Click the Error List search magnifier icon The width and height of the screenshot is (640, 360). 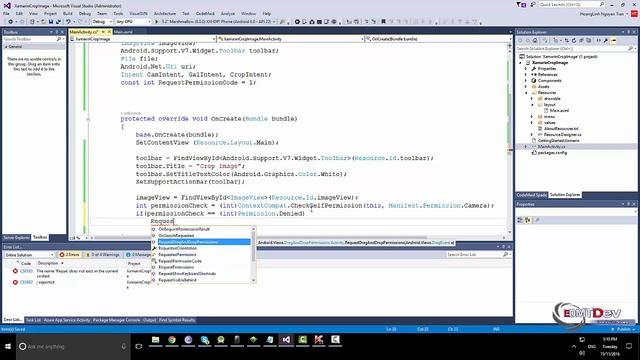(x=506, y=255)
